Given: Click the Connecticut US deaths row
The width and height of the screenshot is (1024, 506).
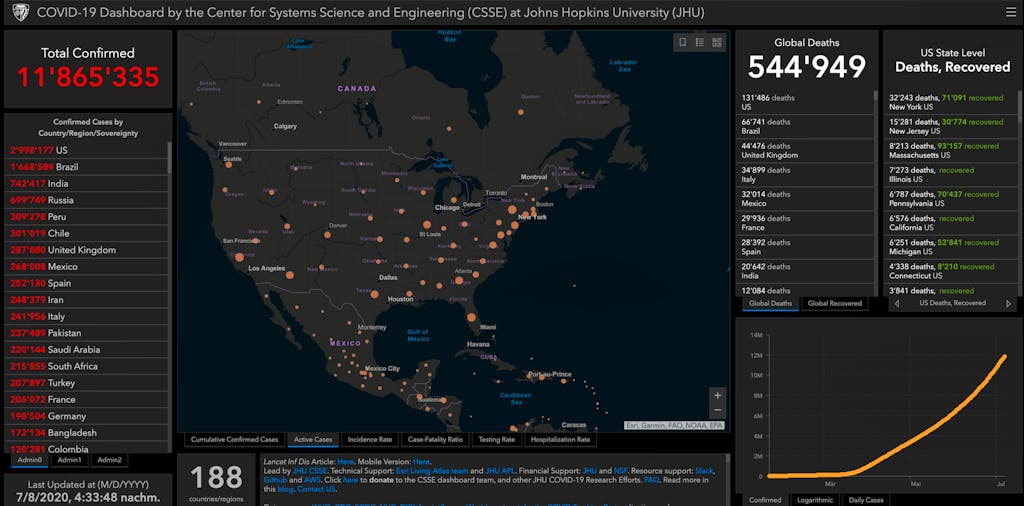Looking at the screenshot, I should pos(950,272).
